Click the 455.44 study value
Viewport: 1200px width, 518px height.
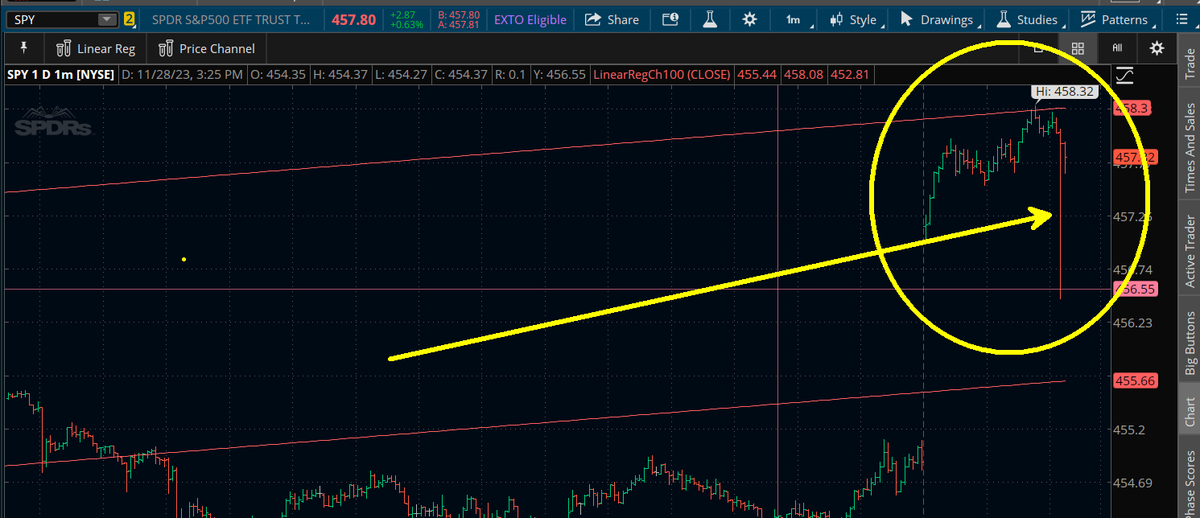pos(755,74)
